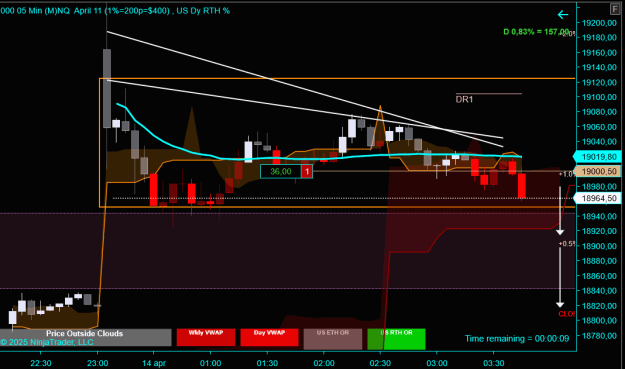Click the D 0,83% = 157,00 text
The image size is (625, 369).
[x=536, y=31]
